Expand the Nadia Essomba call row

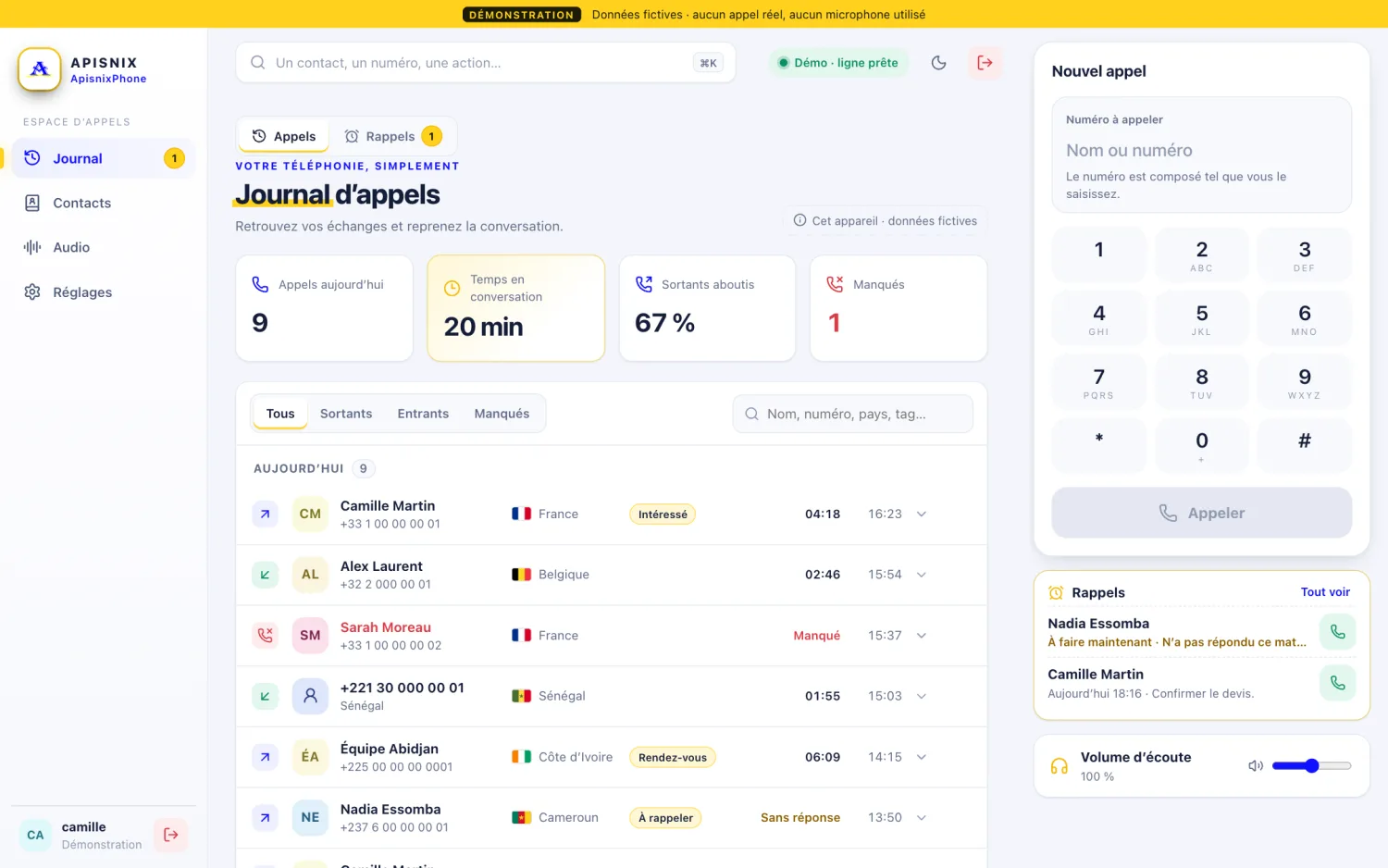pos(922,817)
